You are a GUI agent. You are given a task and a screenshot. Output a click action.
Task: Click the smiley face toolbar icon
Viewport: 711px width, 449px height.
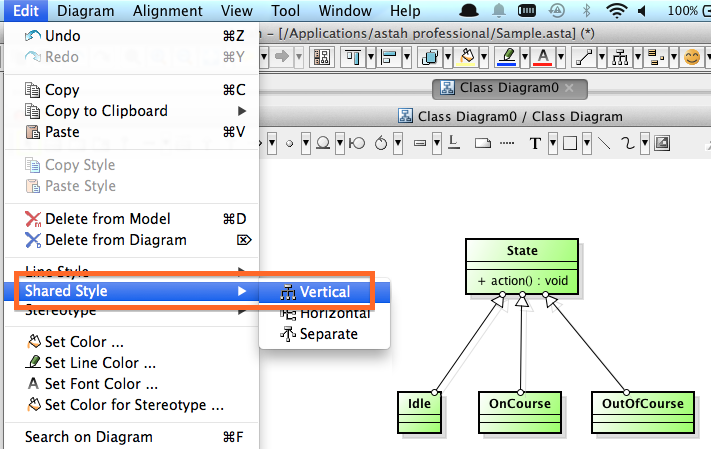(x=691, y=56)
